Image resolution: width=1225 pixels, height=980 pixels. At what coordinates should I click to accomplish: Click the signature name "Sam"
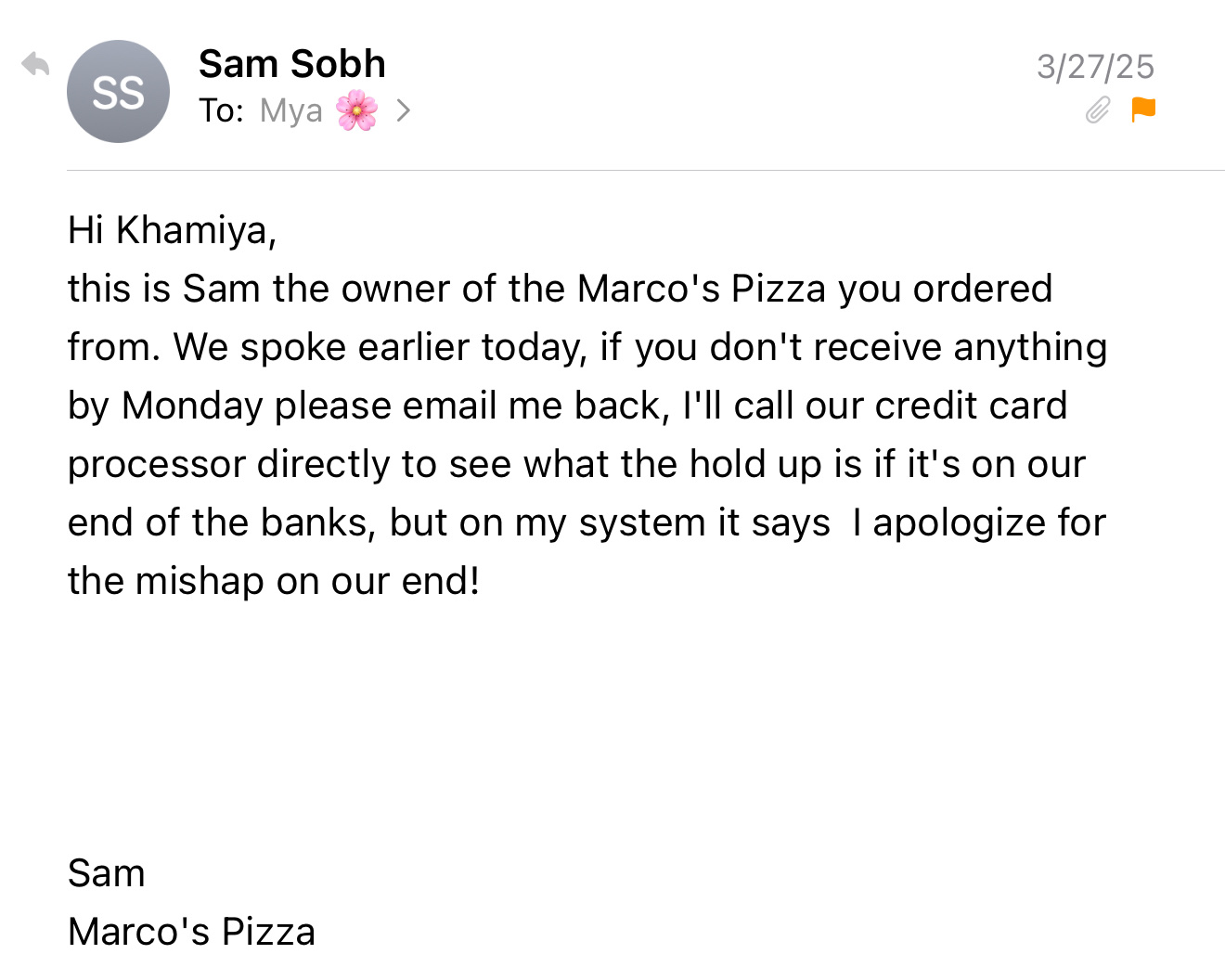107,873
